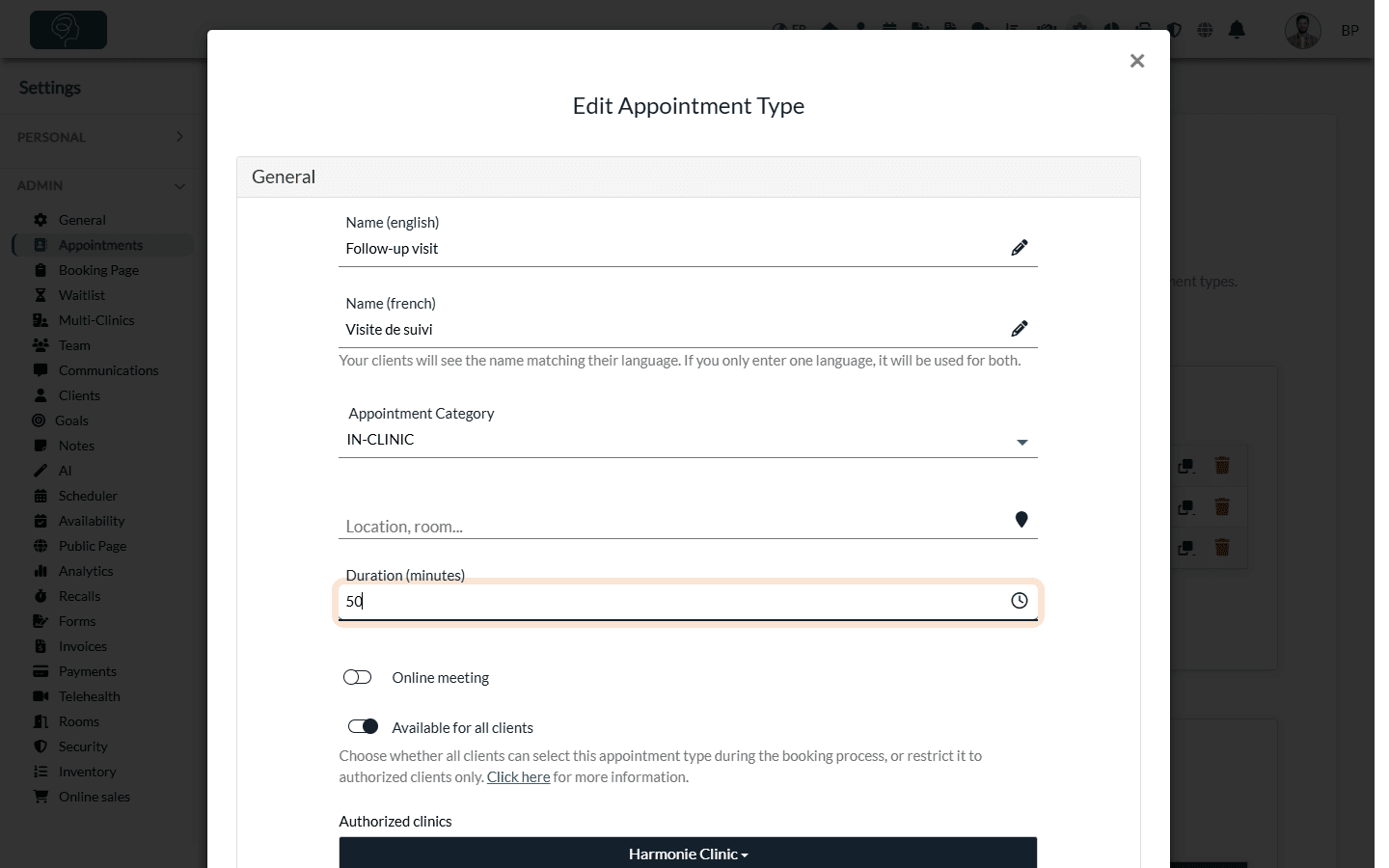Go to Multi-Clinics settings
The width and height of the screenshot is (1389, 868).
[x=96, y=320]
